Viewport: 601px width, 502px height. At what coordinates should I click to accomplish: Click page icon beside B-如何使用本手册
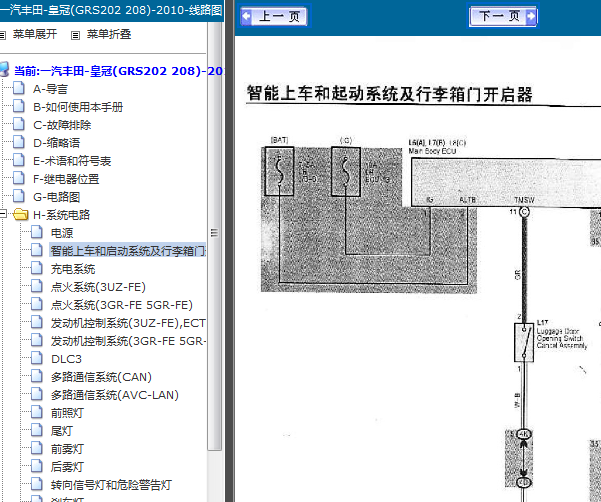tap(19, 106)
